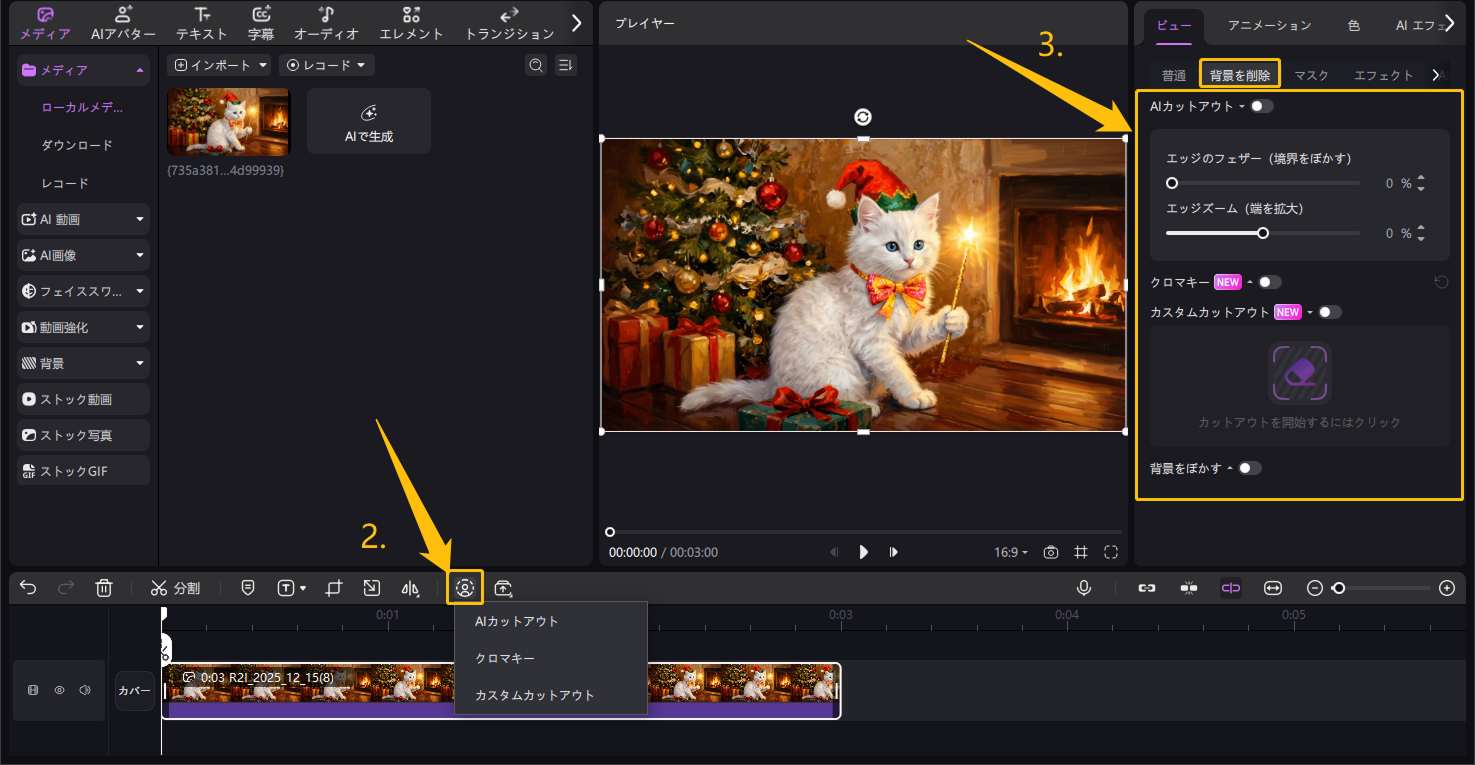Open the 16:9 aspect ratio dropdown
Screen dimensions: 1475x765
pos(1011,552)
